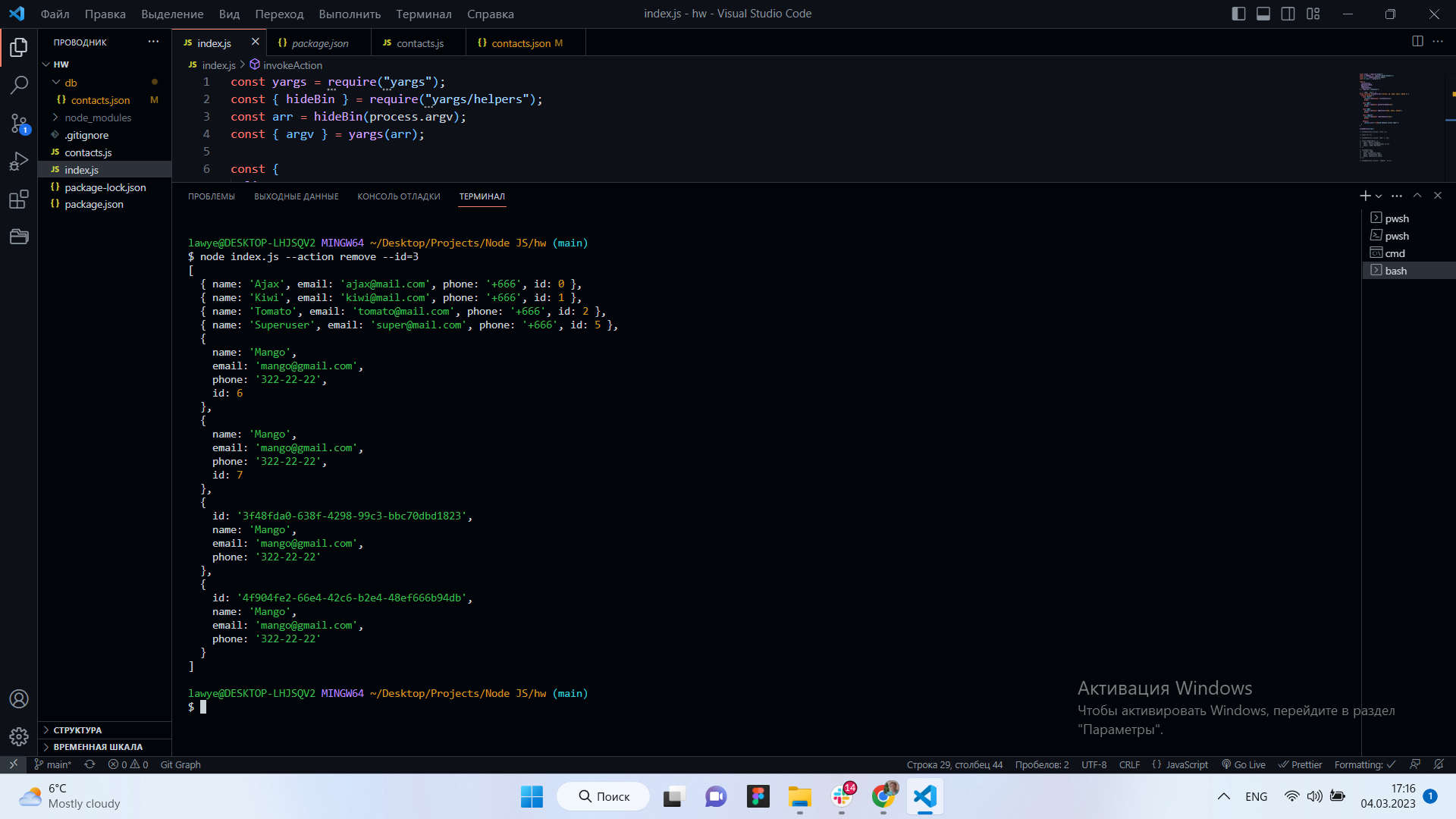Open the Run and Debug view
Screen dimensions: 1456x819
19,162
